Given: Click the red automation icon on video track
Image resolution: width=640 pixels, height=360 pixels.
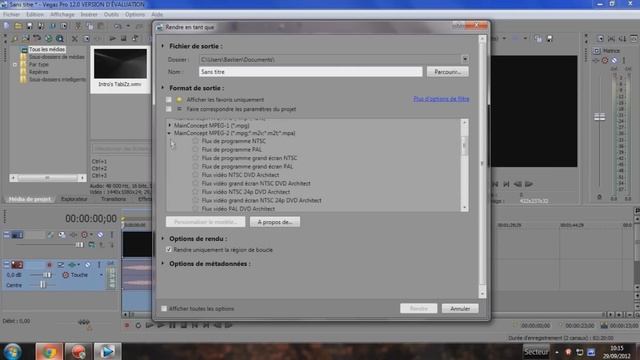Looking at the screenshot, I should [x=84, y=235].
